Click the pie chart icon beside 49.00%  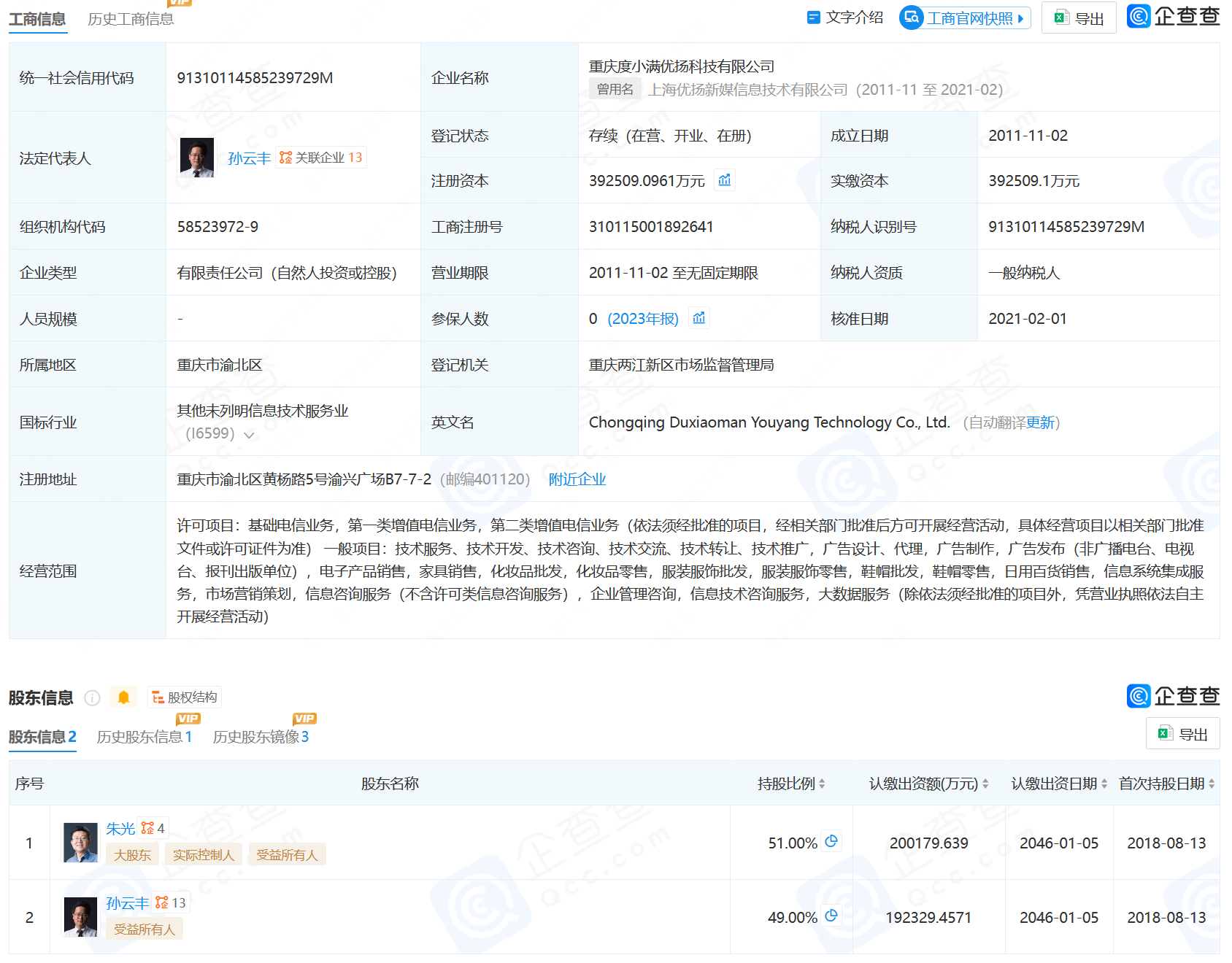pos(831,916)
